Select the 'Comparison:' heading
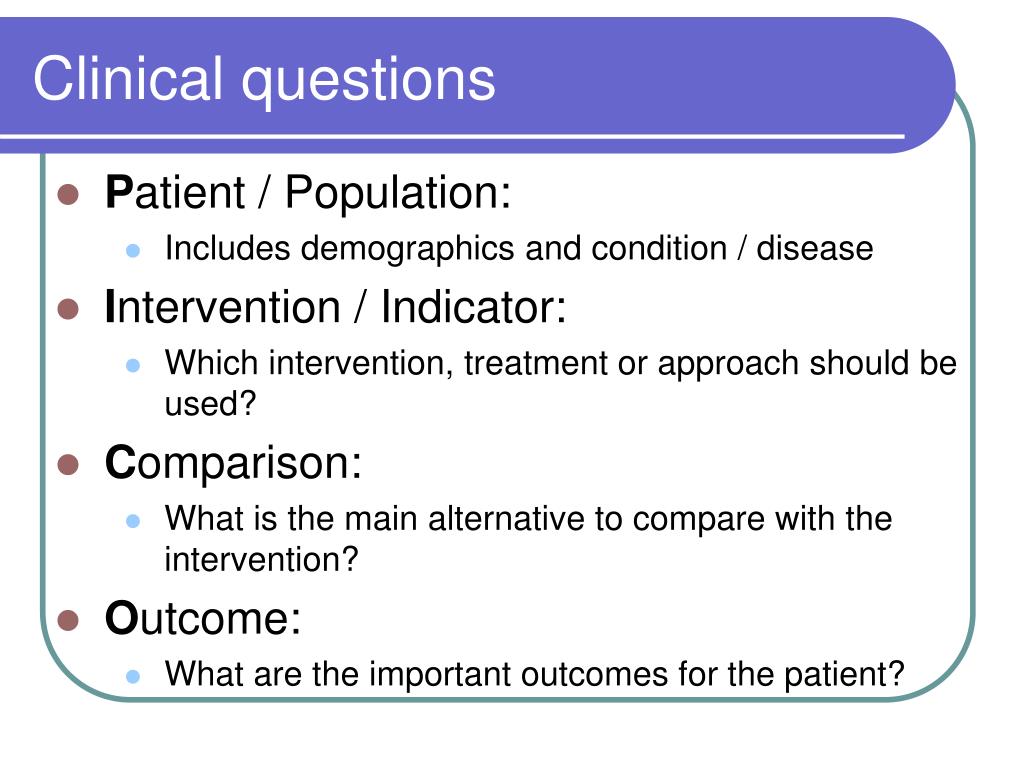1024x768 pixels. point(233,464)
